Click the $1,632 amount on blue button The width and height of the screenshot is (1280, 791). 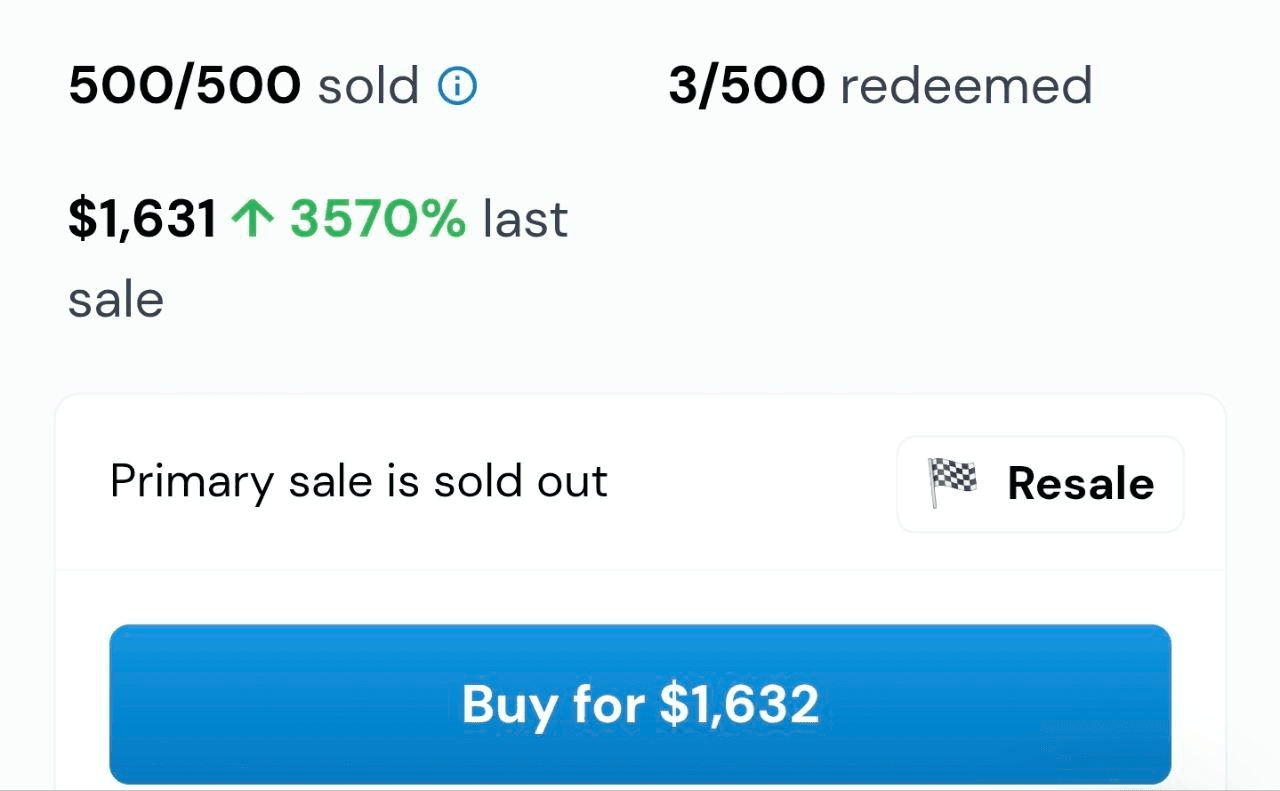(x=739, y=705)
